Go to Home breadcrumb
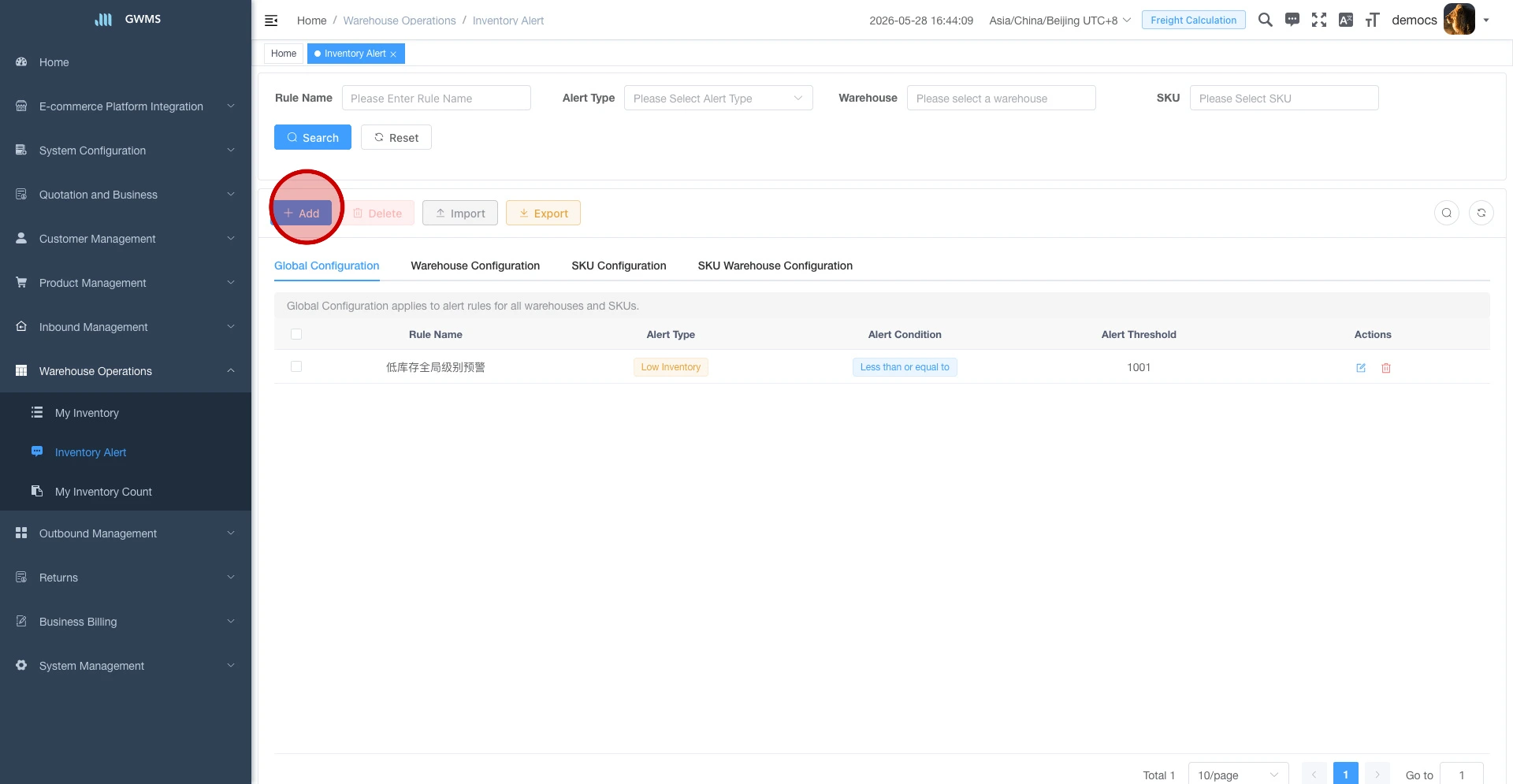 [x=311, y=20]
